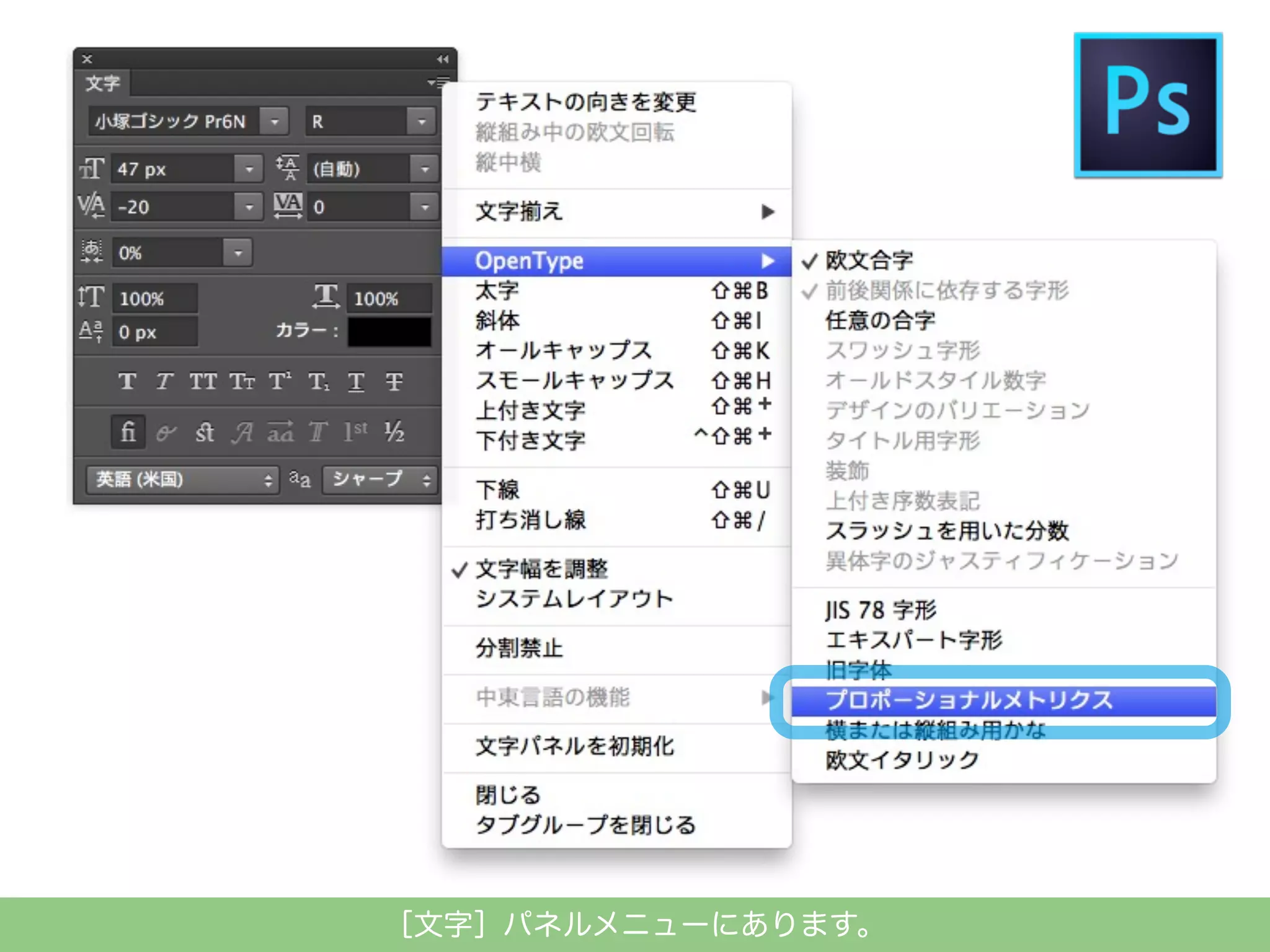Toggle fractions ½ button
Viewport: 1270px width, 952px height.
pos(394,431)
